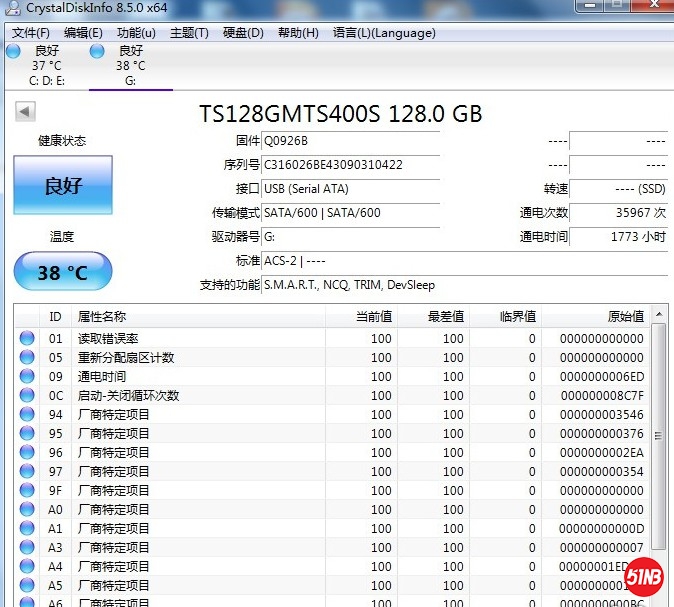Screen dimensions: 674x607
Task: Click status orb for ID 01 read error rate
Action: point(27,339)
